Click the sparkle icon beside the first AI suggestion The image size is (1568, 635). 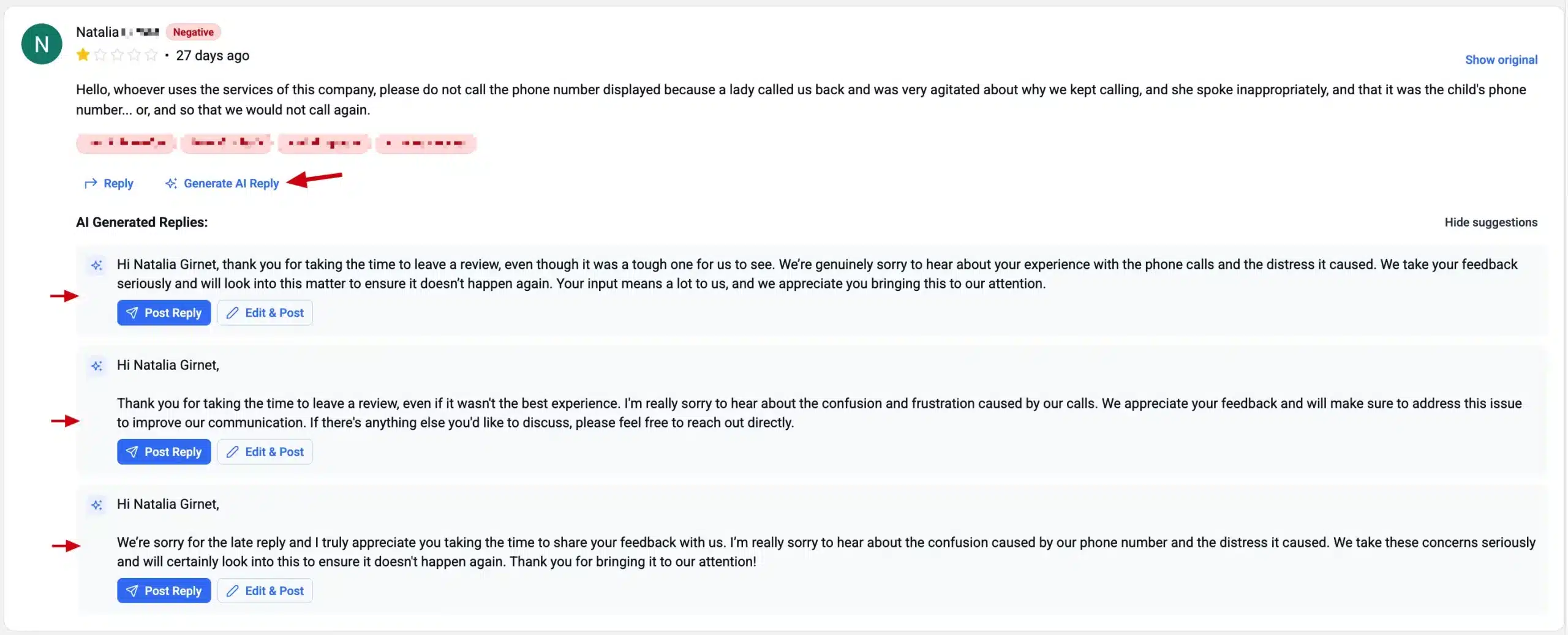click(x=97, y=265)
